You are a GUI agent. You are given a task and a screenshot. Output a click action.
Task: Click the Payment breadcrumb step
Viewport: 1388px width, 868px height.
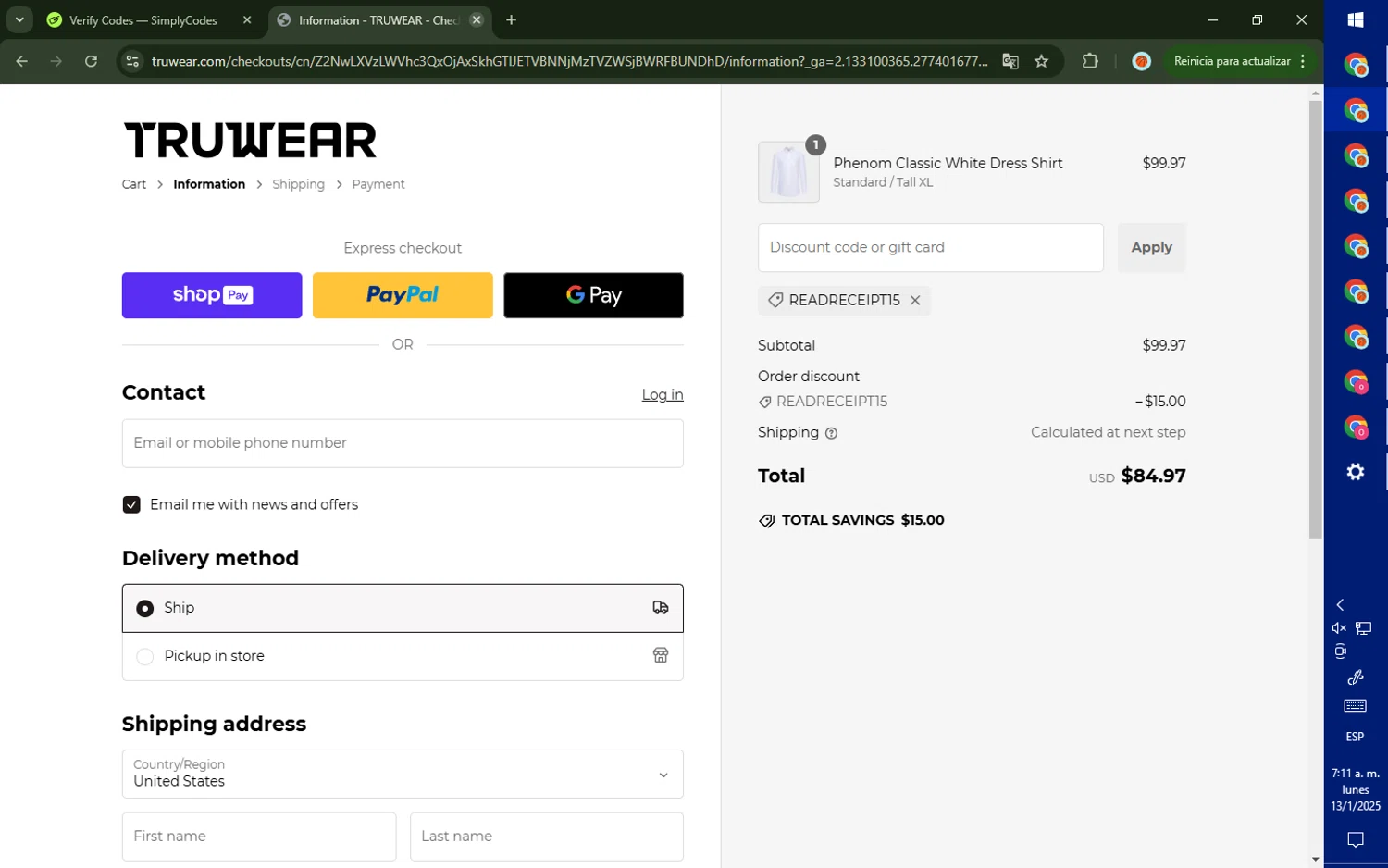378,184
